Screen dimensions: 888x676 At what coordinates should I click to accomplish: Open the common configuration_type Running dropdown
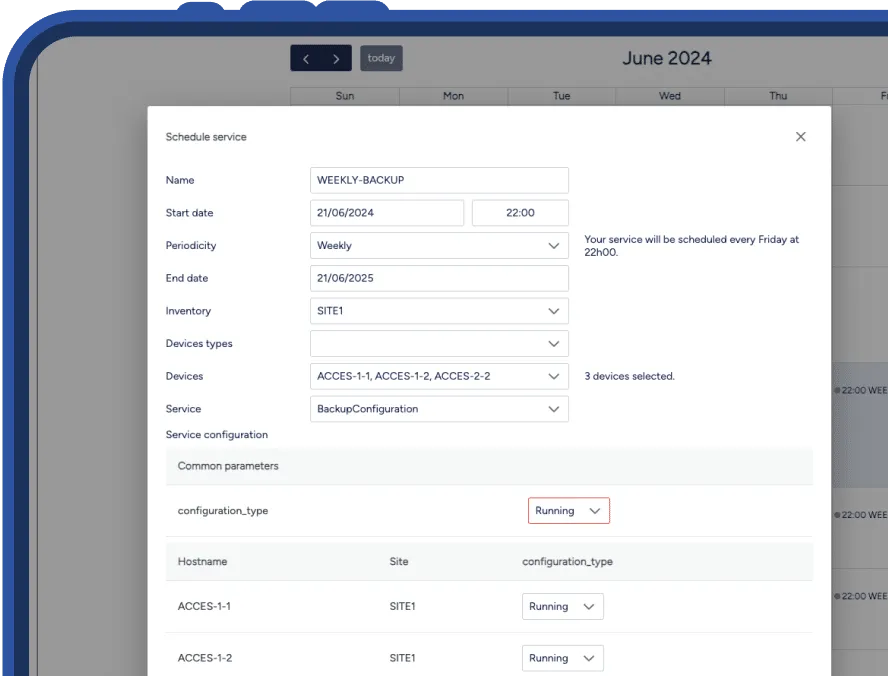pyautogui.click(x=569, y=511)
